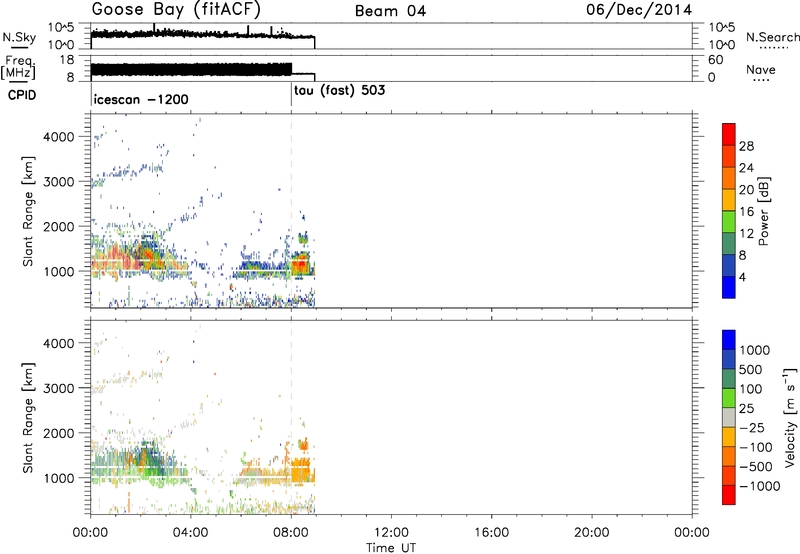Click the 'CPID' row label
Screen dimensions: 800x554
22,95
